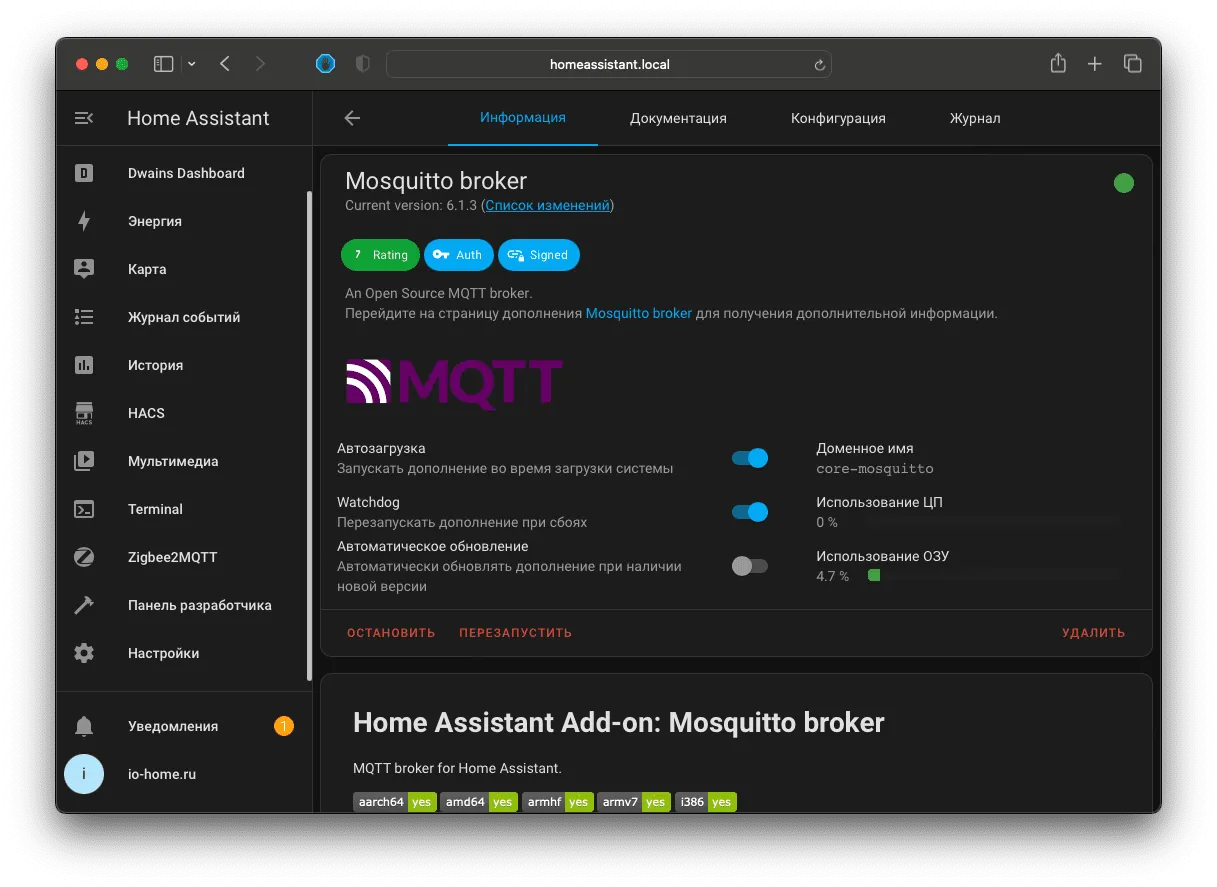Click the aarch64 yes badge
Image resolution: width=1217 pixels, height=887 pixels.
(x=395, y=802)
